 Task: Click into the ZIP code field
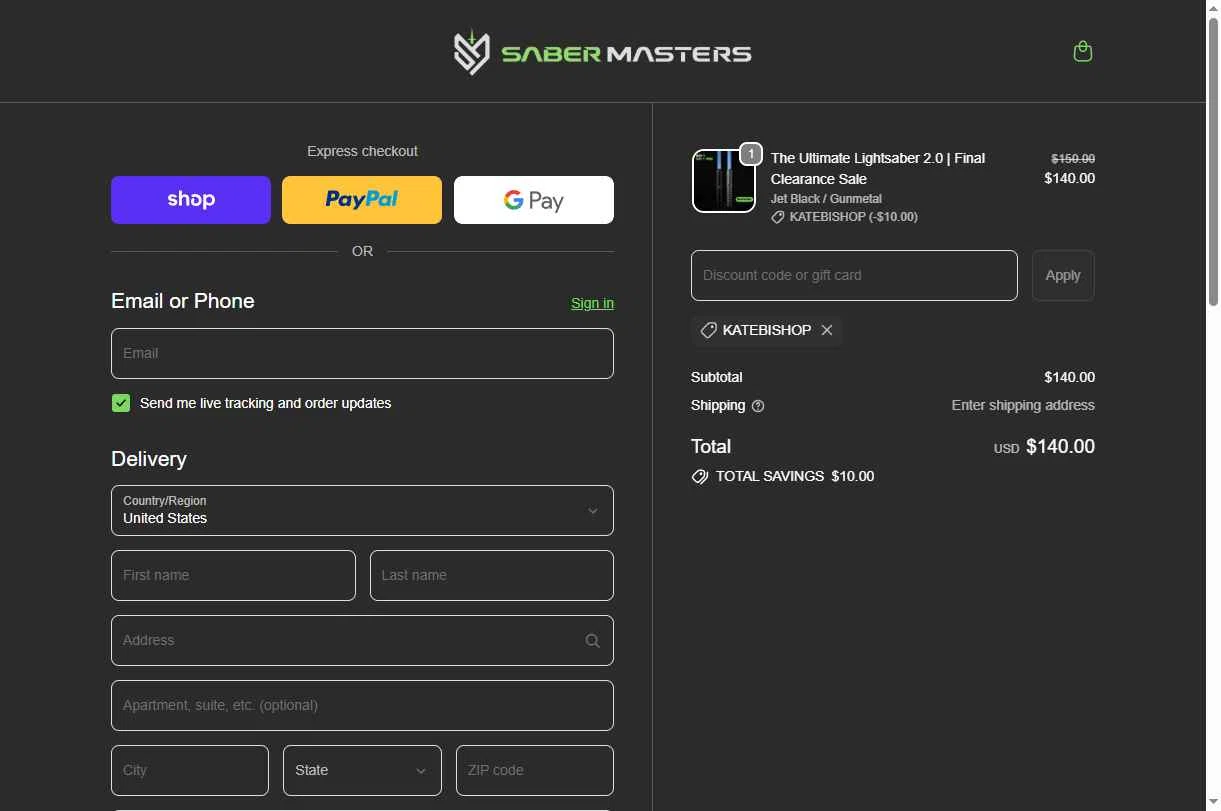pos(535,770)
